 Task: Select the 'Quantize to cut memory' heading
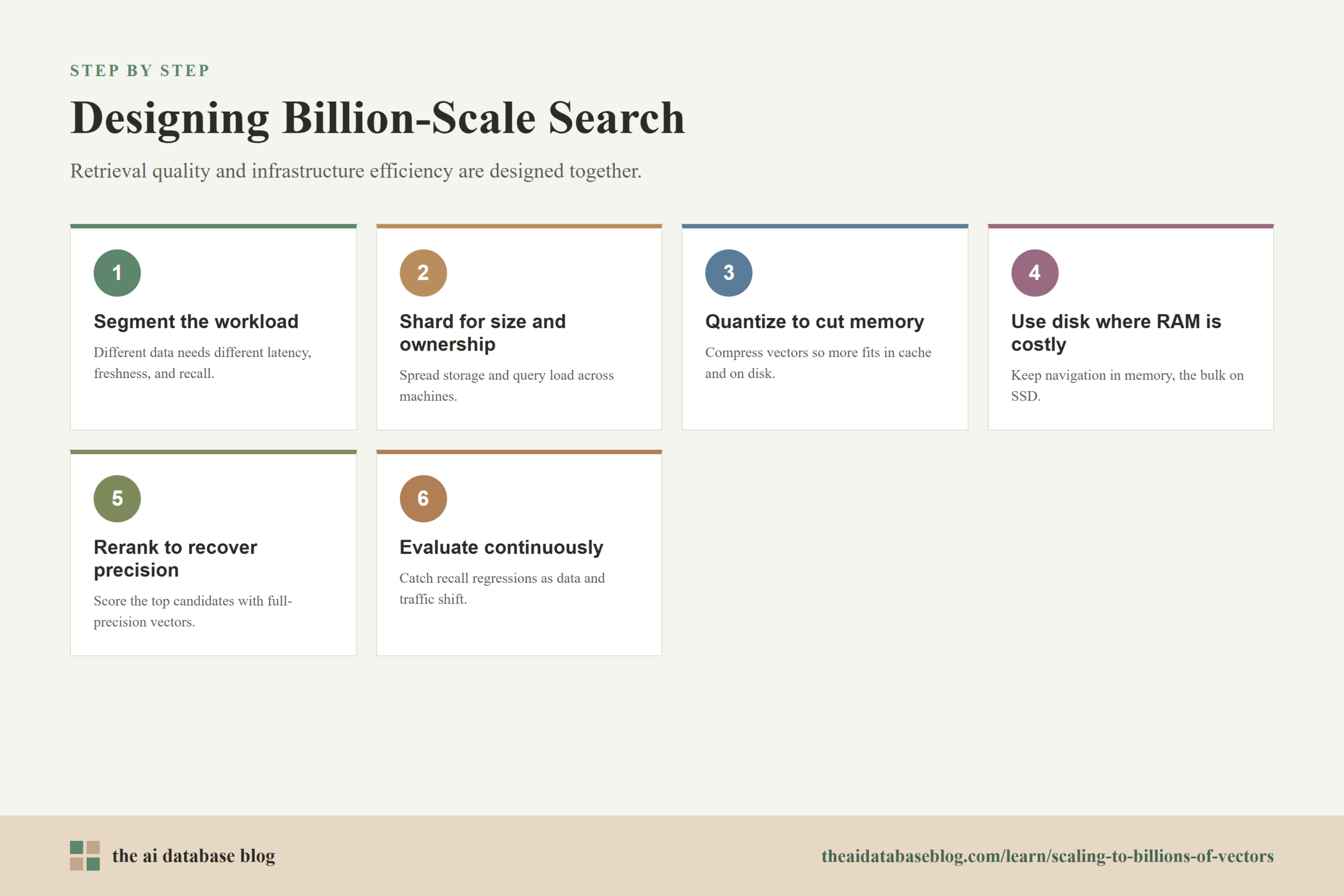click(814, 321)
